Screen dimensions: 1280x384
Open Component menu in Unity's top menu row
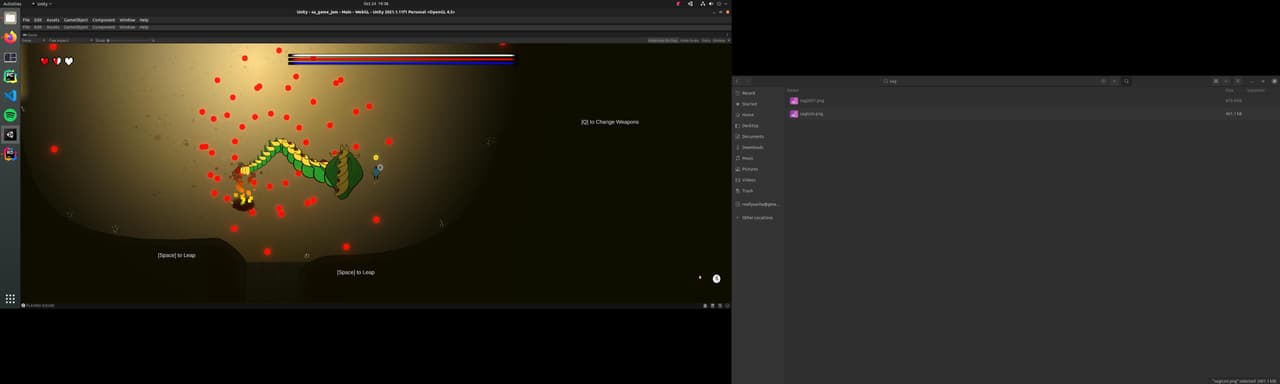click(x=104, y=20)
